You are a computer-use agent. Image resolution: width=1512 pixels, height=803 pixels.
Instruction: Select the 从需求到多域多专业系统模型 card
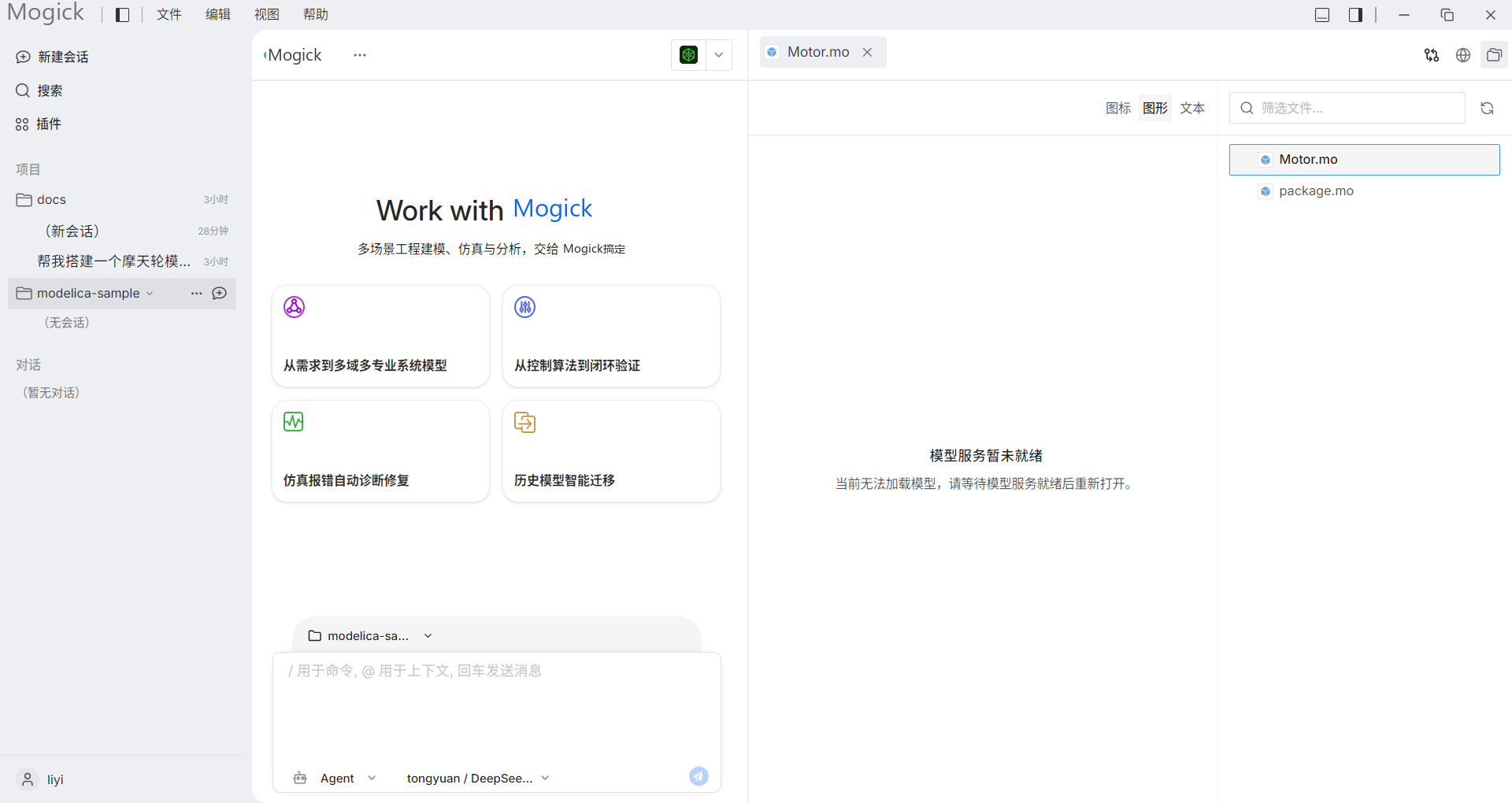point(380,336)
